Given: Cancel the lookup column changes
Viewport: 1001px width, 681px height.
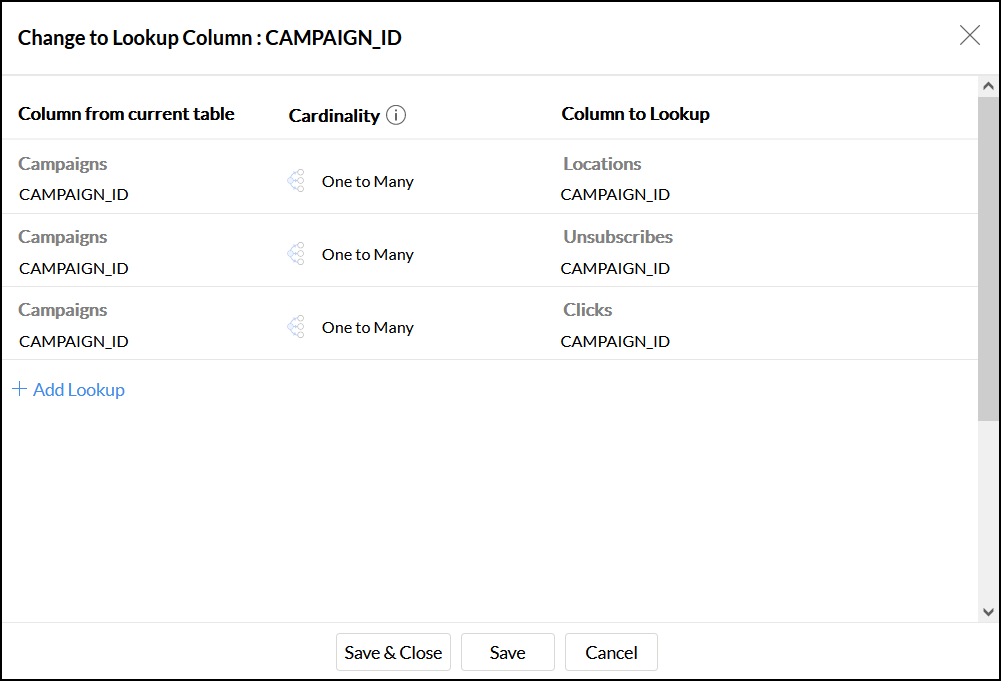Looking at the screenshot, I should (611, 652).
